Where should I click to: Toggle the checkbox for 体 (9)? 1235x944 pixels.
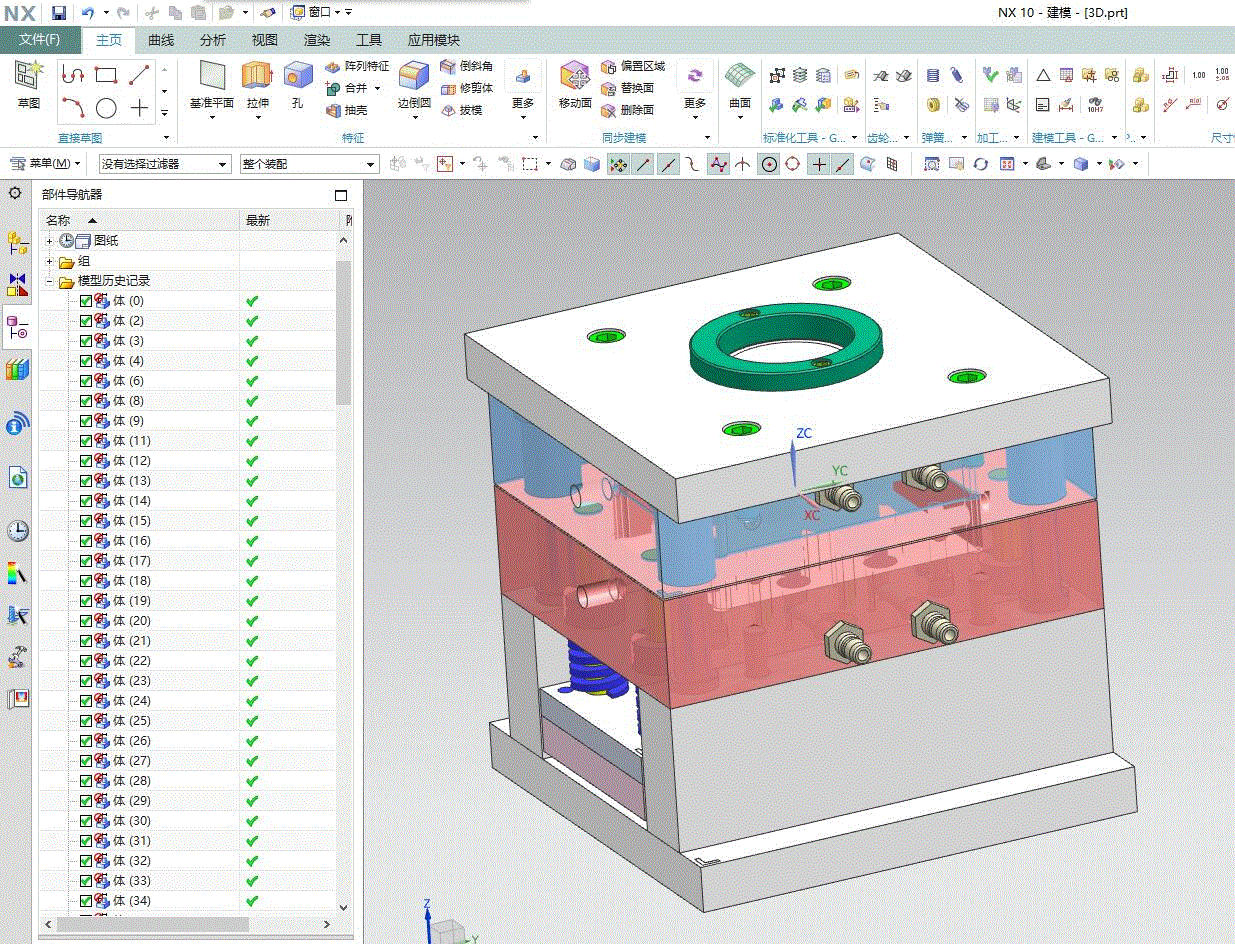coord(85,421)
